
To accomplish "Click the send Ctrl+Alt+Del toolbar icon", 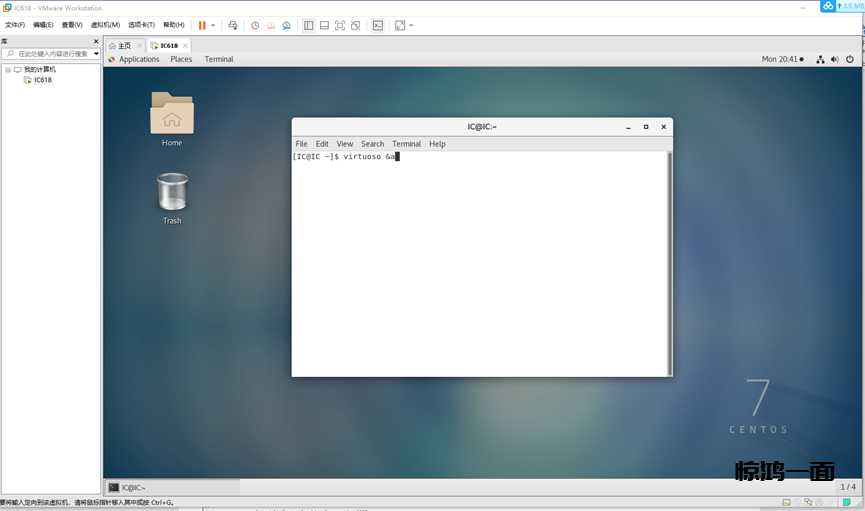I will [233, 25].
